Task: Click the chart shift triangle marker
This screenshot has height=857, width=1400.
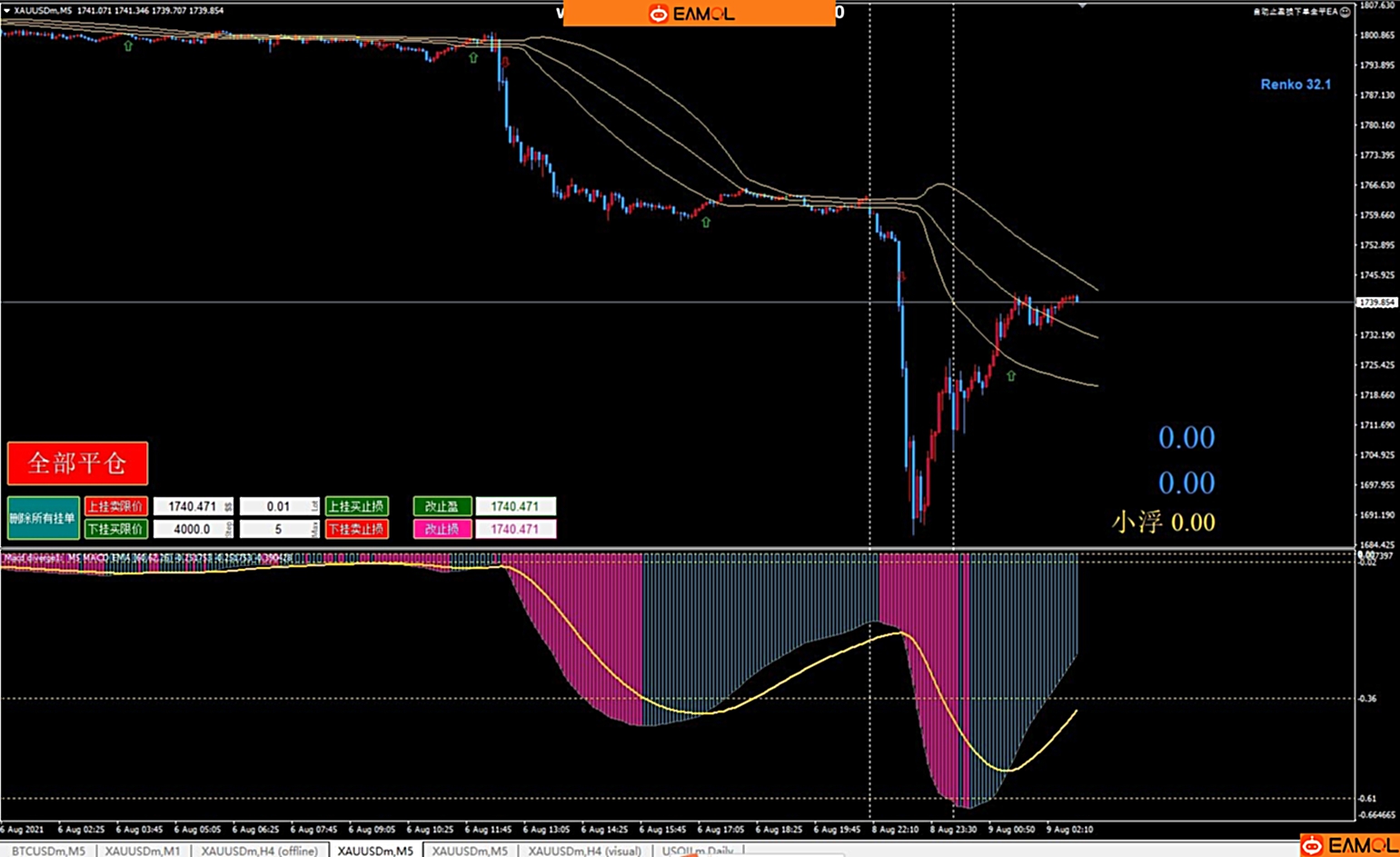Action: pos(1082,5)
